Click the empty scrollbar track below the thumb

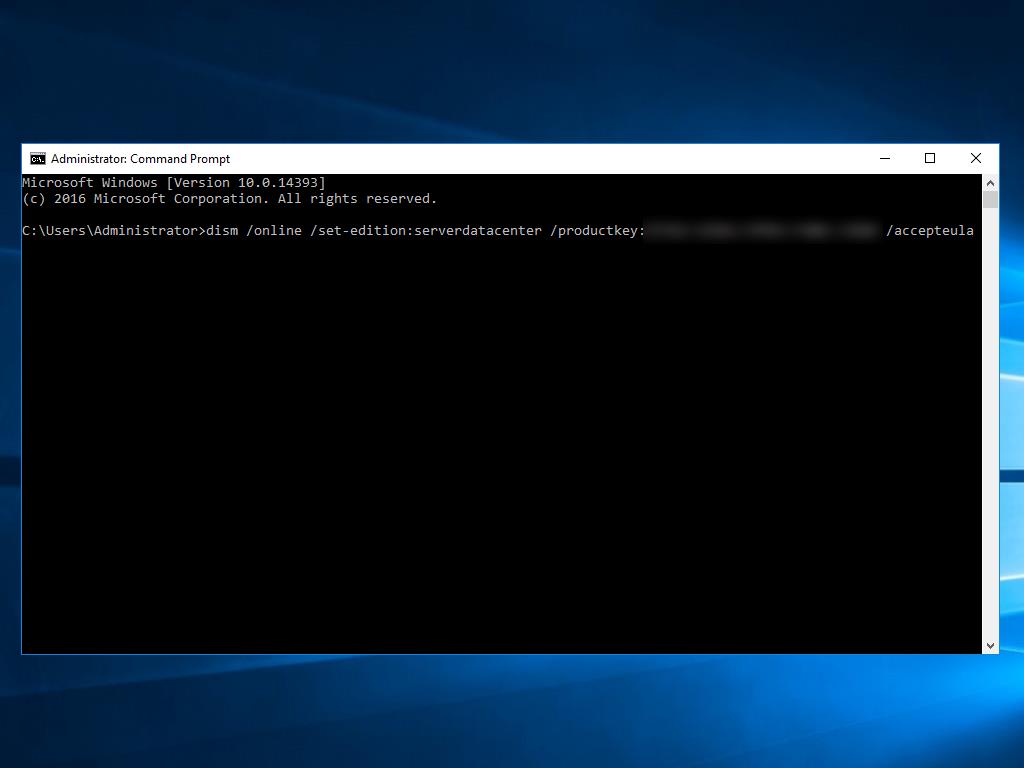(990, 420)
